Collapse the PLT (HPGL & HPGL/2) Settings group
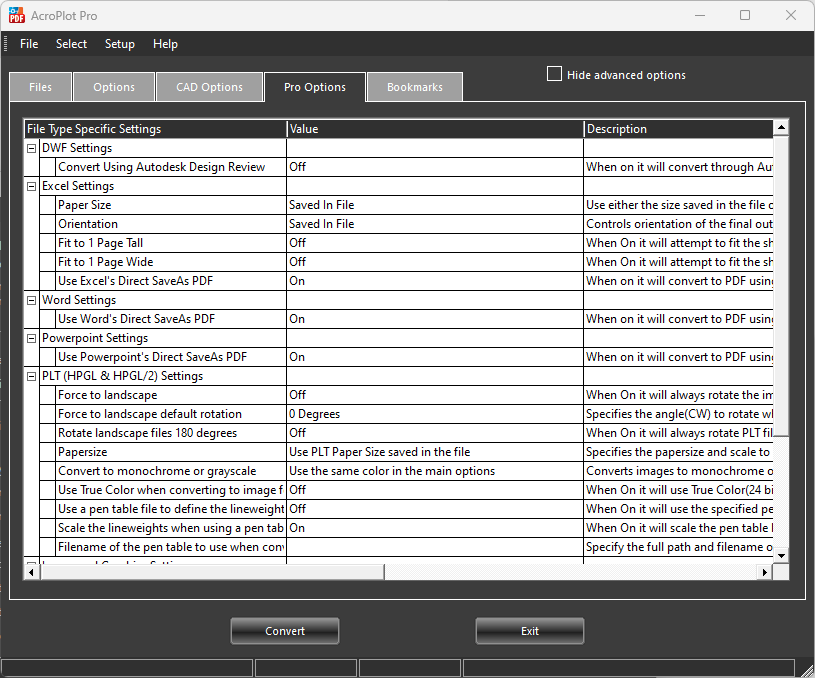 (x=32, y=376)
